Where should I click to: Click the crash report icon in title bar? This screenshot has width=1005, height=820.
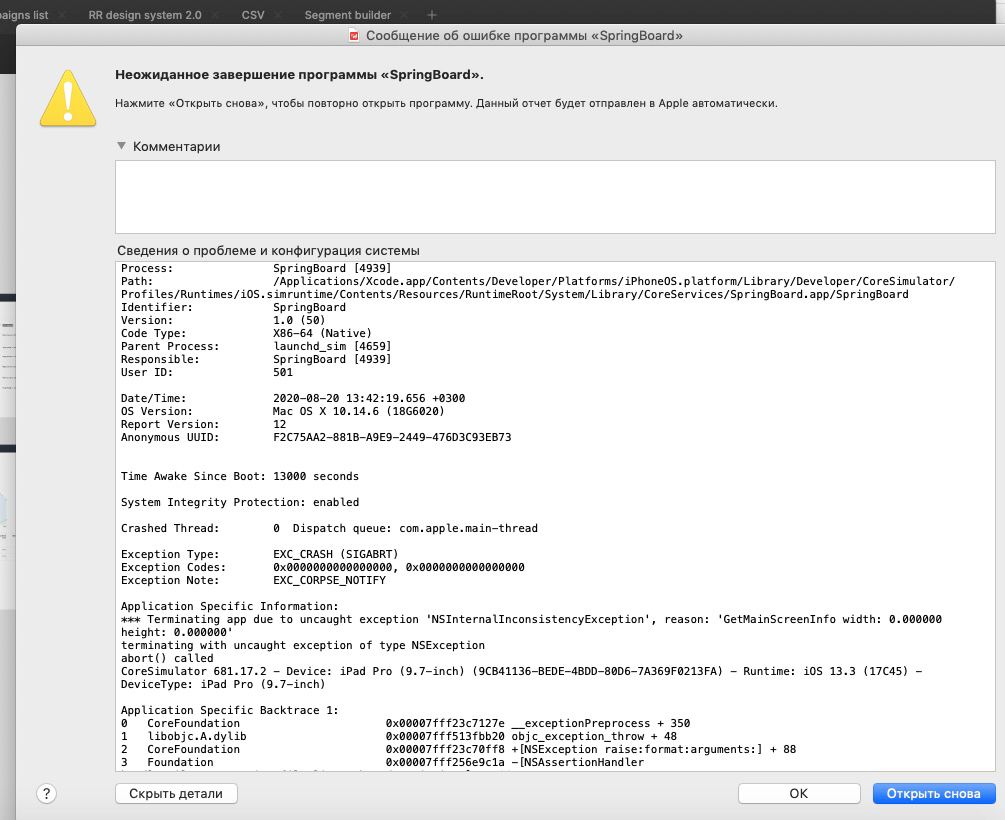pyautogui.click(x=354, y=36)
